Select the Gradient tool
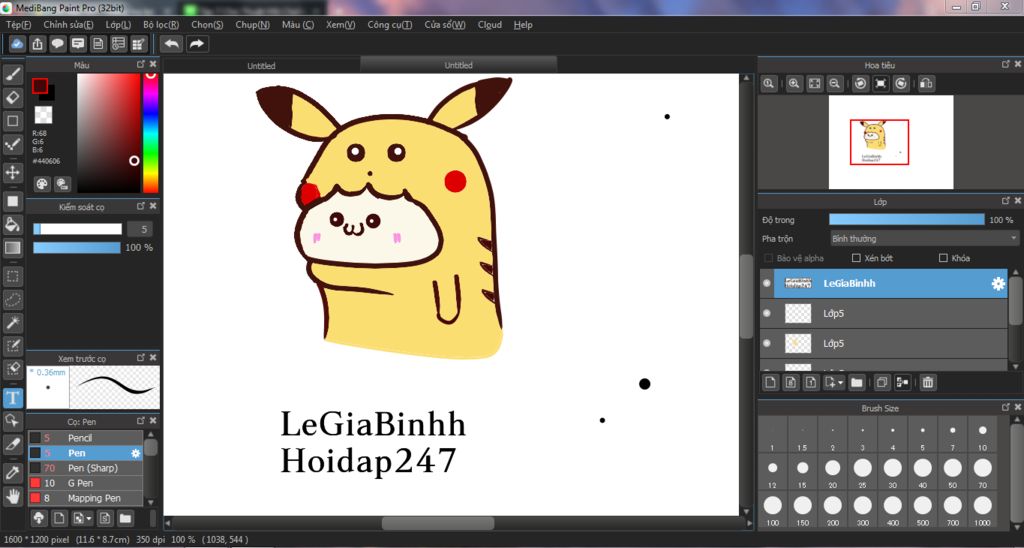Screen dimensions: 1024x548 (12, 248)
